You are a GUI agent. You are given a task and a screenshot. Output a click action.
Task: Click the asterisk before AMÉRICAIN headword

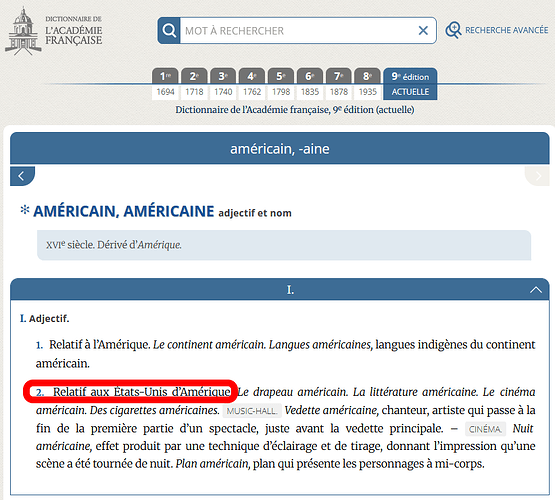(25, 209)
